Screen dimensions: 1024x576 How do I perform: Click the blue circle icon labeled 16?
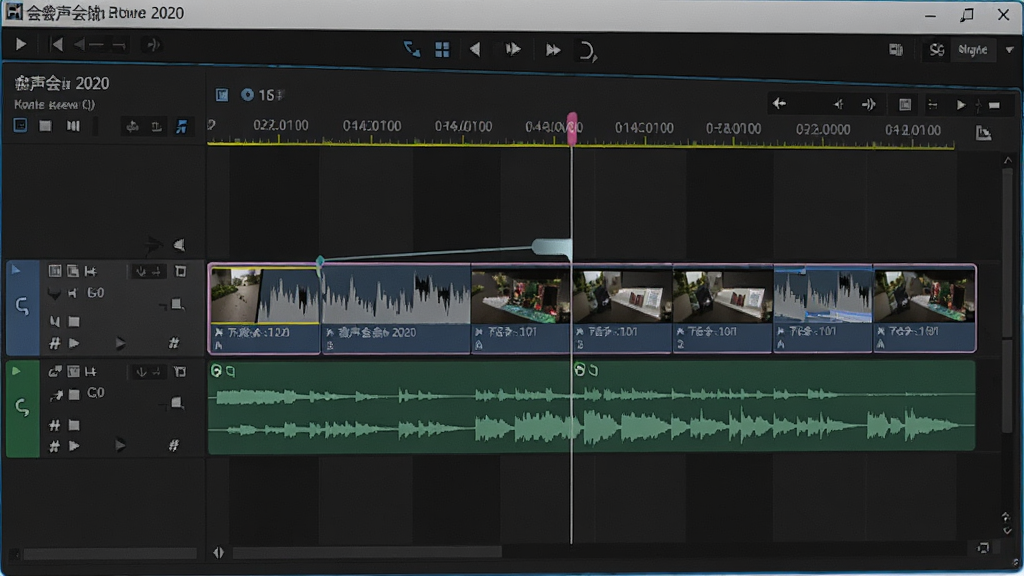(x=248, y=95)
